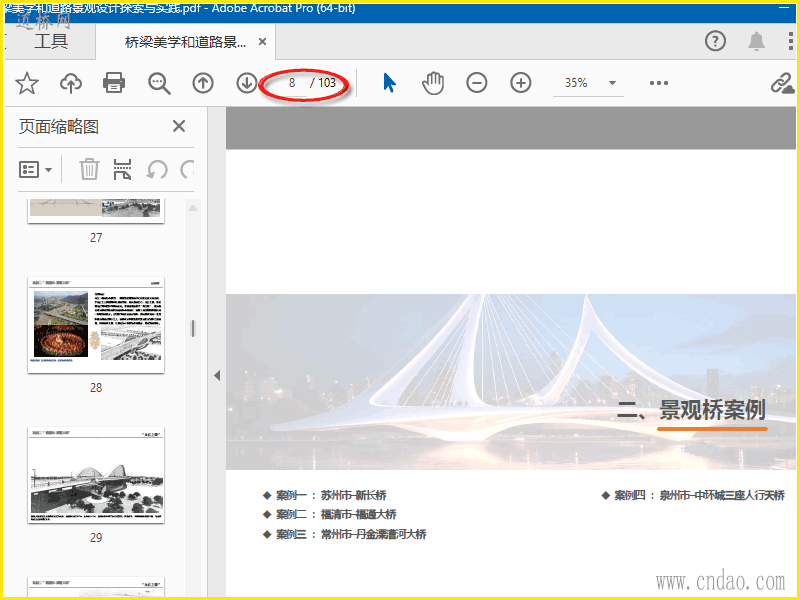Delete the selected pages with the trash icon
Viewport: 800px width, 600px height.
point(89,169)
